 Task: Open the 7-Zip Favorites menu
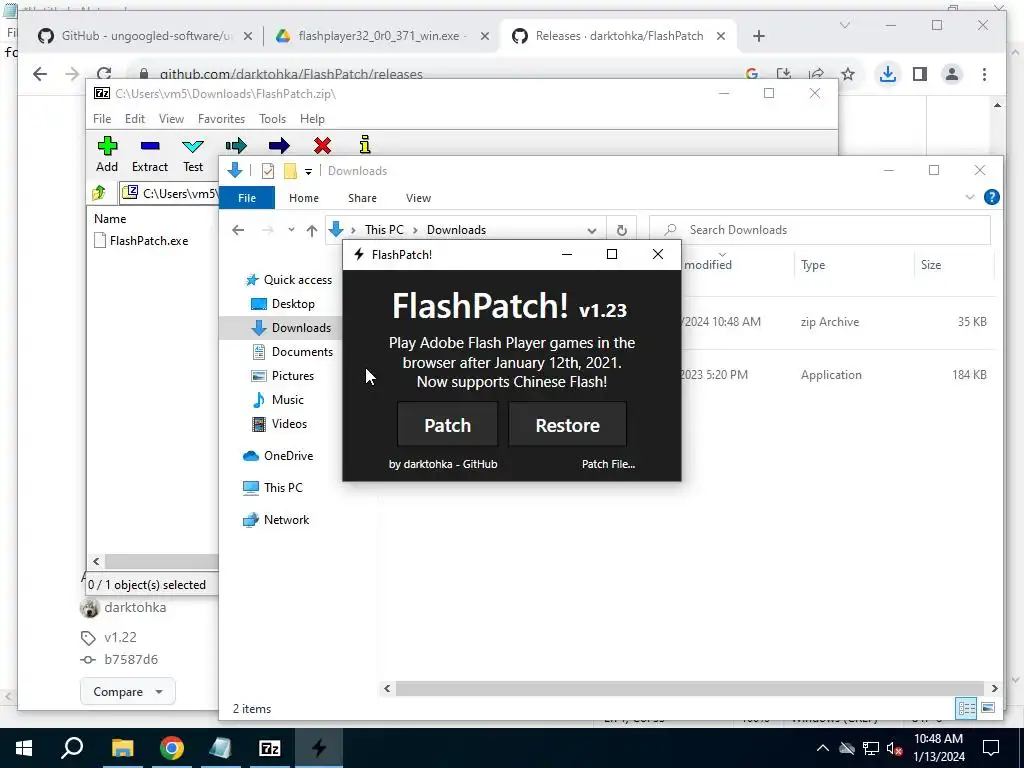[x=221, y=119]
